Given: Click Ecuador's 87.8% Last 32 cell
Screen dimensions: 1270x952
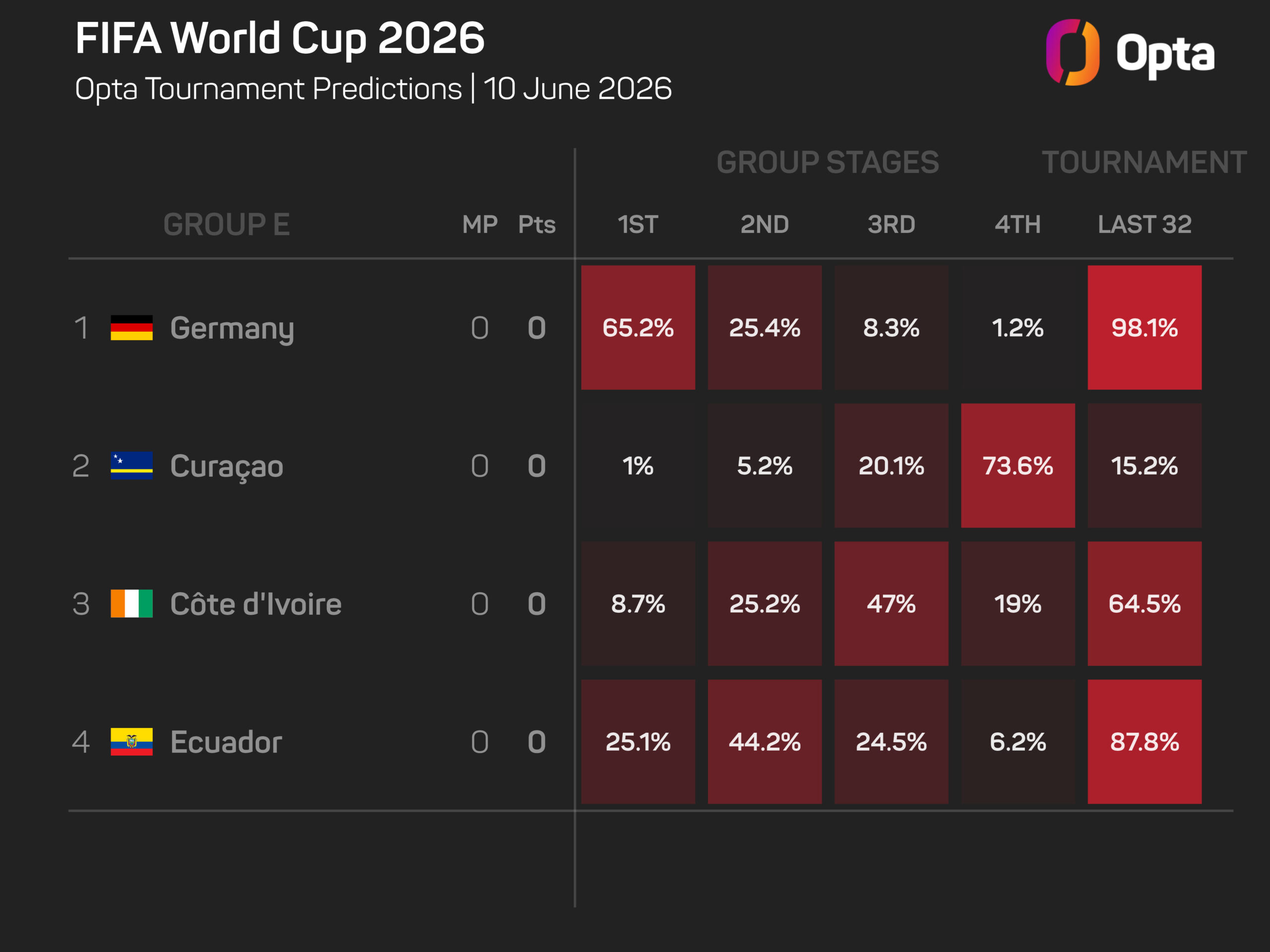Looking at the screenshot, I should (1145, 742).
